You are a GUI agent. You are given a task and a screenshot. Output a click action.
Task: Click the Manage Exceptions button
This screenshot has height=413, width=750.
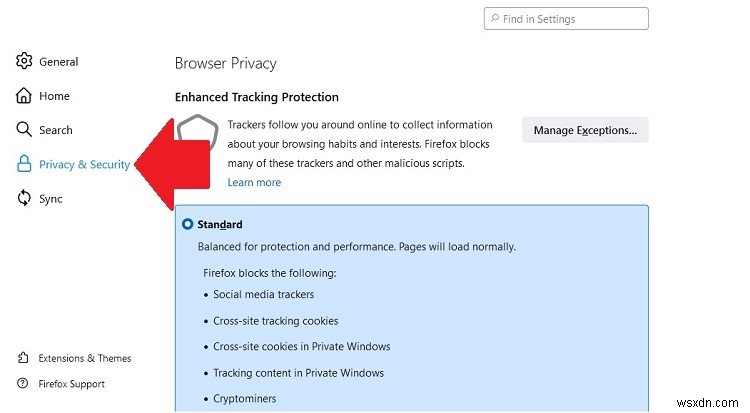pos(585,130)
